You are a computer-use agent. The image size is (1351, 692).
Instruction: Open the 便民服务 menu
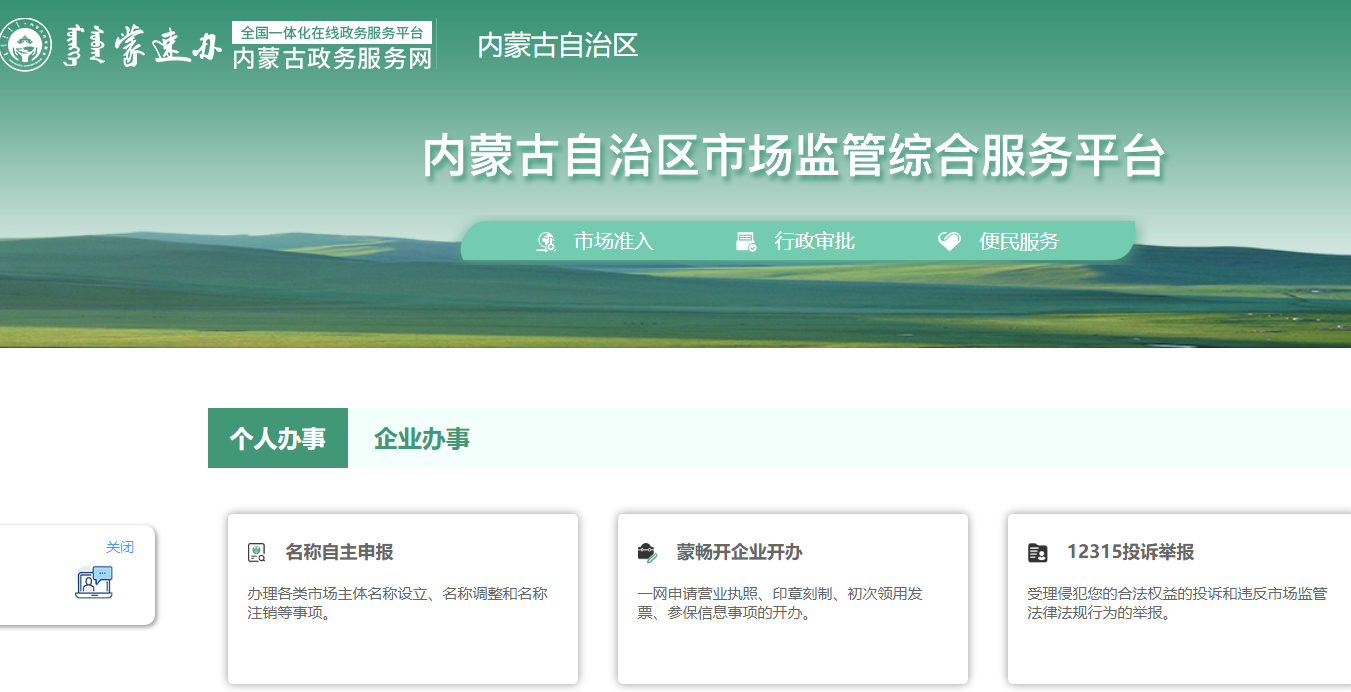click(1018, 241)
